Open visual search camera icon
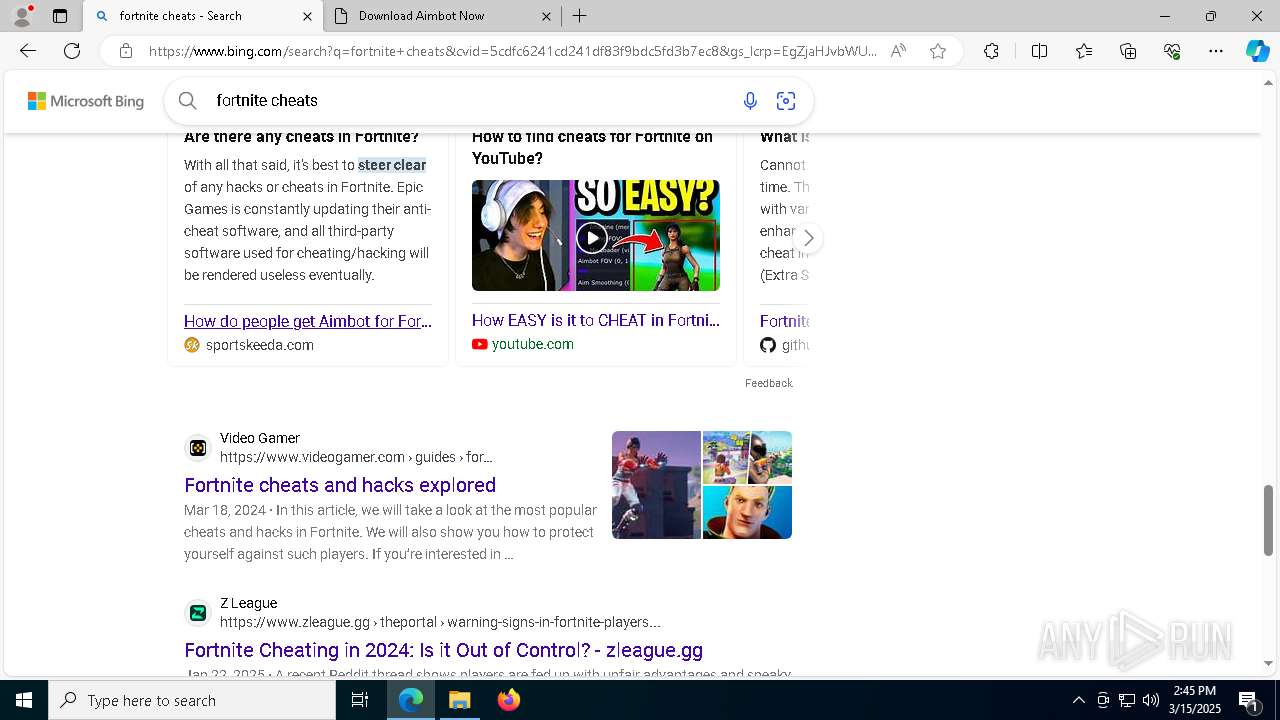 (786, 100)
